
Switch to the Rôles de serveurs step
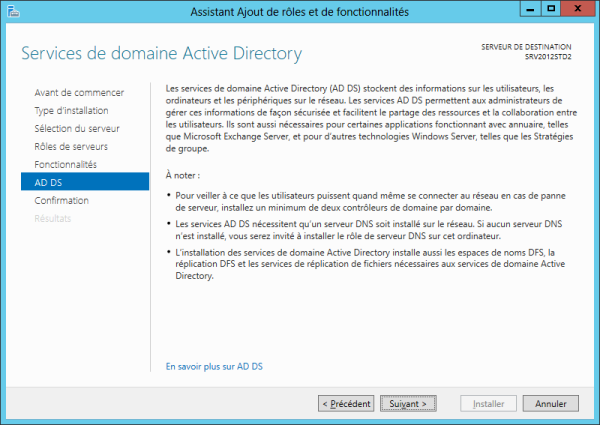[71, 146]
